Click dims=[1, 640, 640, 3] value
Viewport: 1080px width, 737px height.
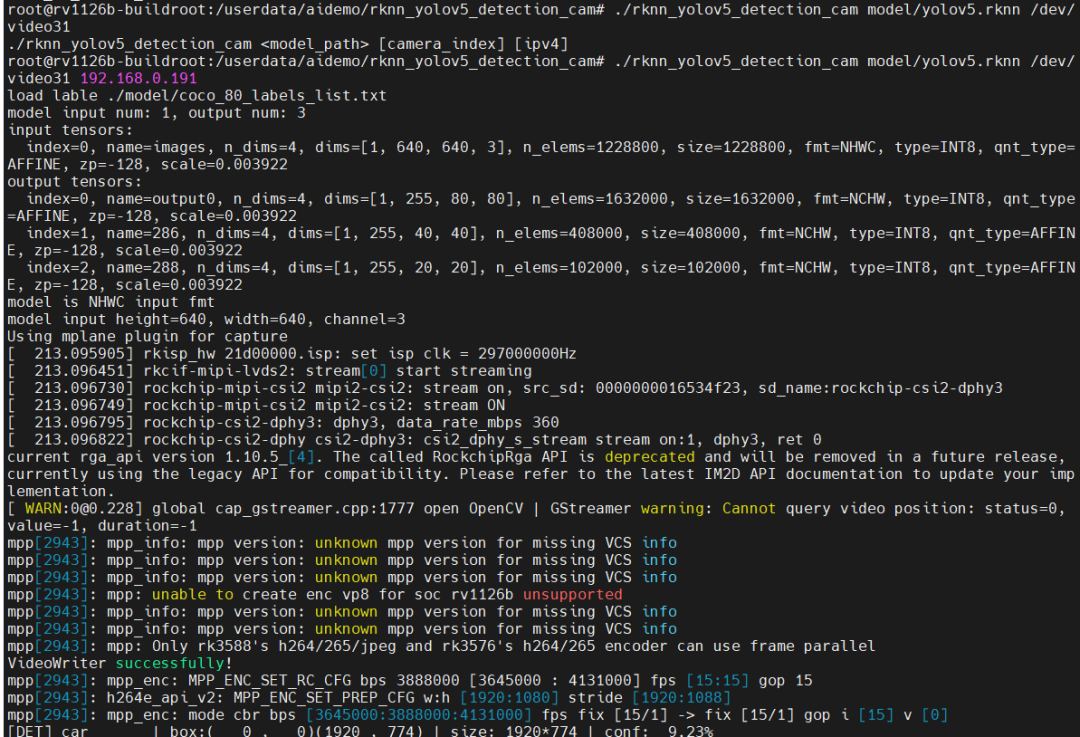[414, 147]
